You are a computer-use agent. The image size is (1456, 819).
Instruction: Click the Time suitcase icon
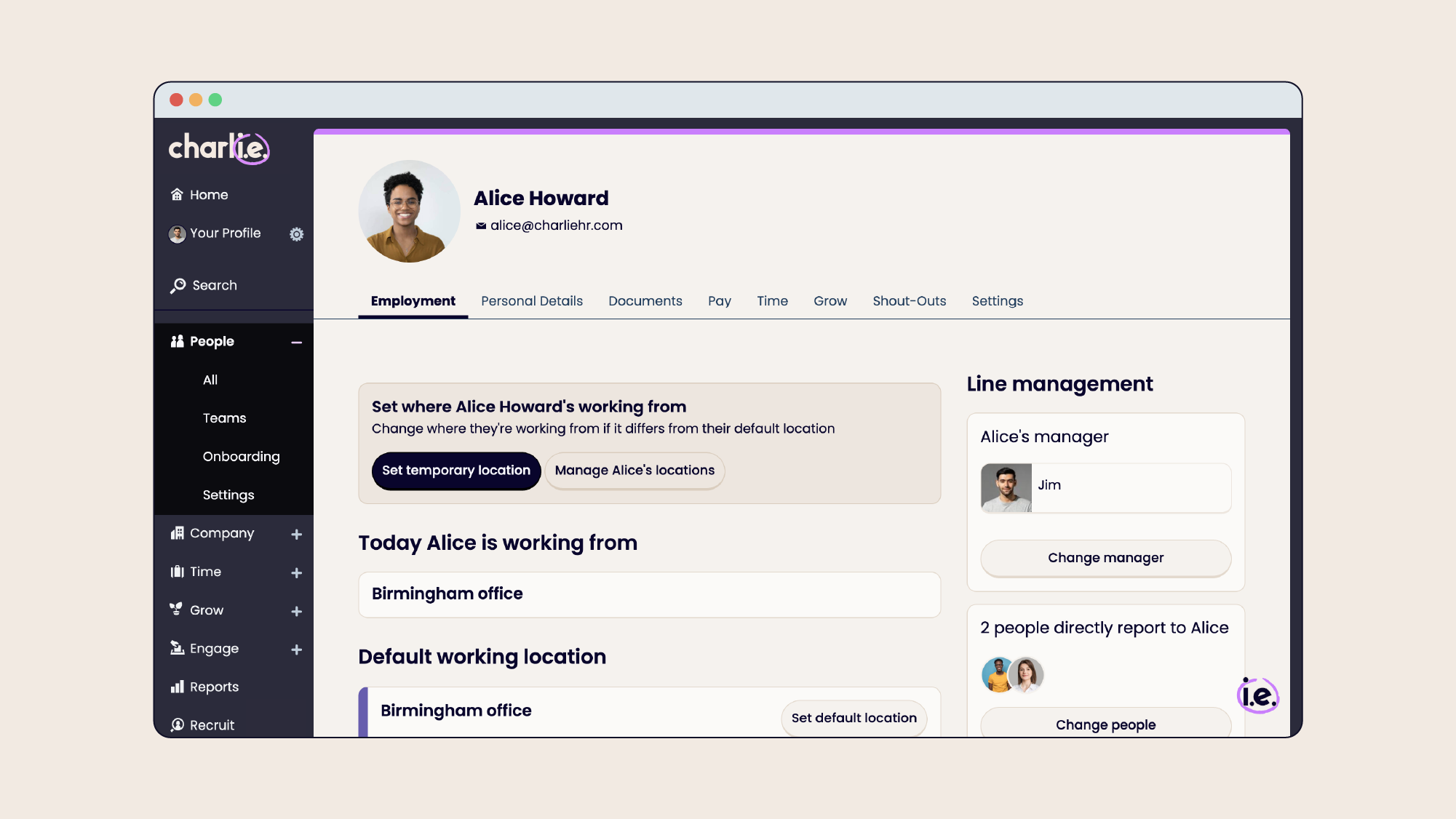tap(177, 572)
